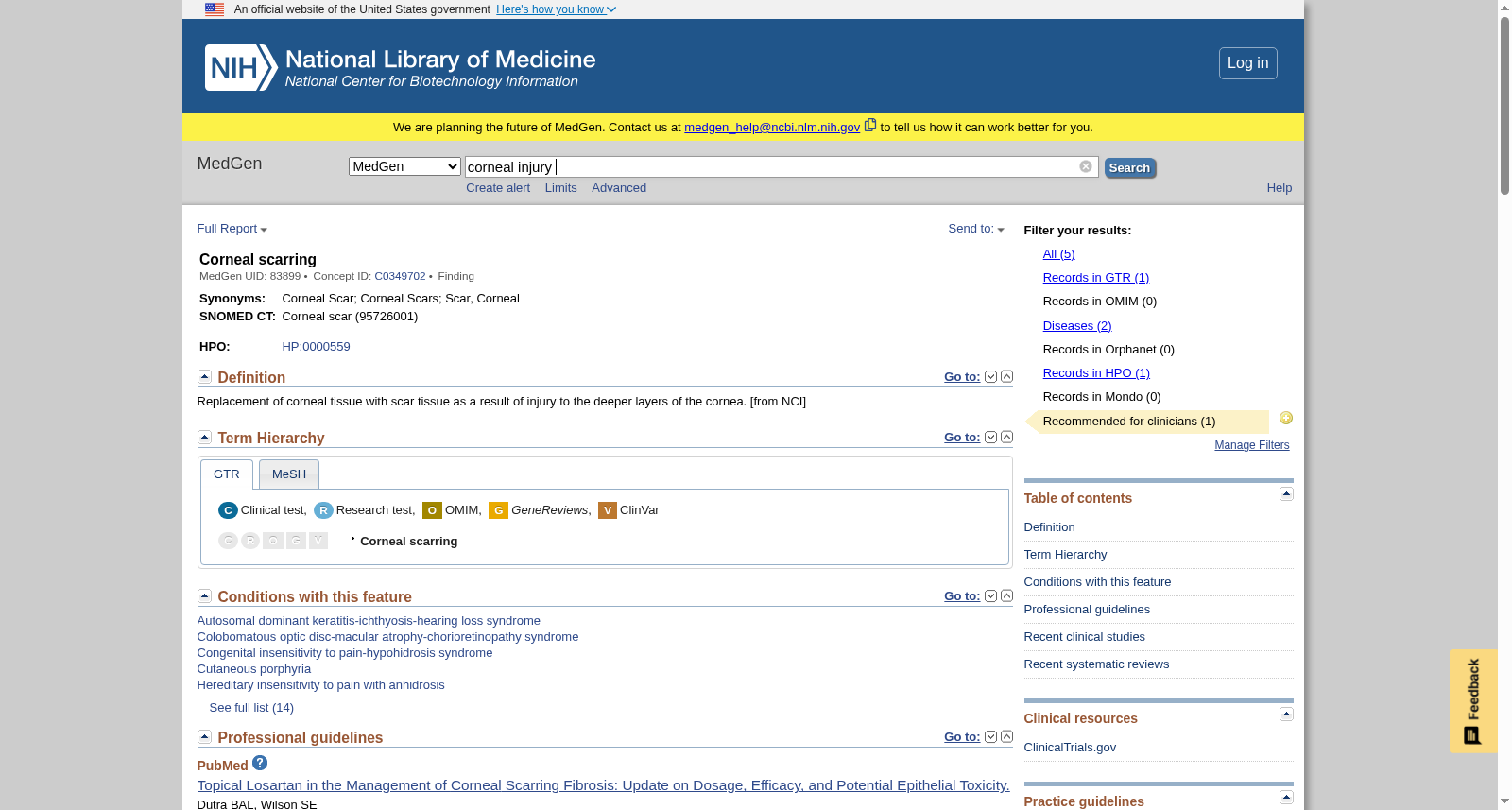Screen dimensions: 1512x810
Task: Collapse the Practice guidelines panel
Action: point(1286,798)
